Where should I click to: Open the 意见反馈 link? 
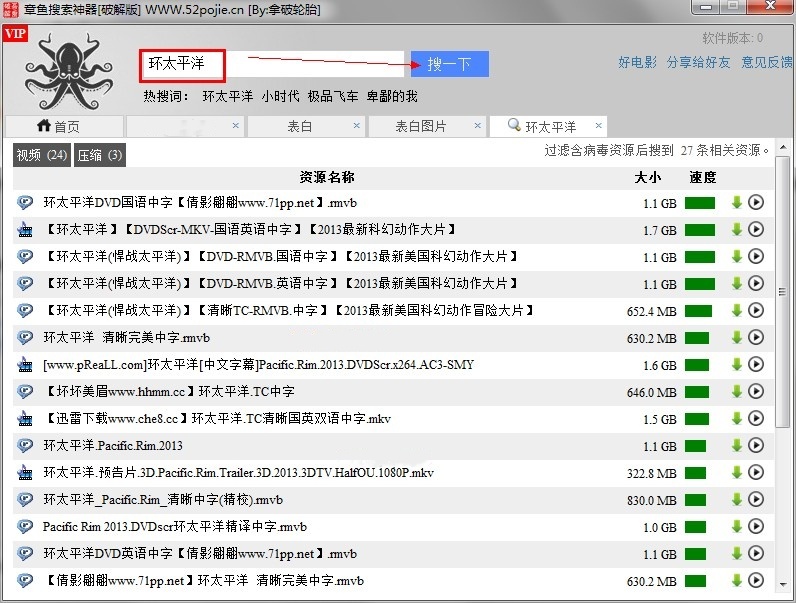point(767,62)
